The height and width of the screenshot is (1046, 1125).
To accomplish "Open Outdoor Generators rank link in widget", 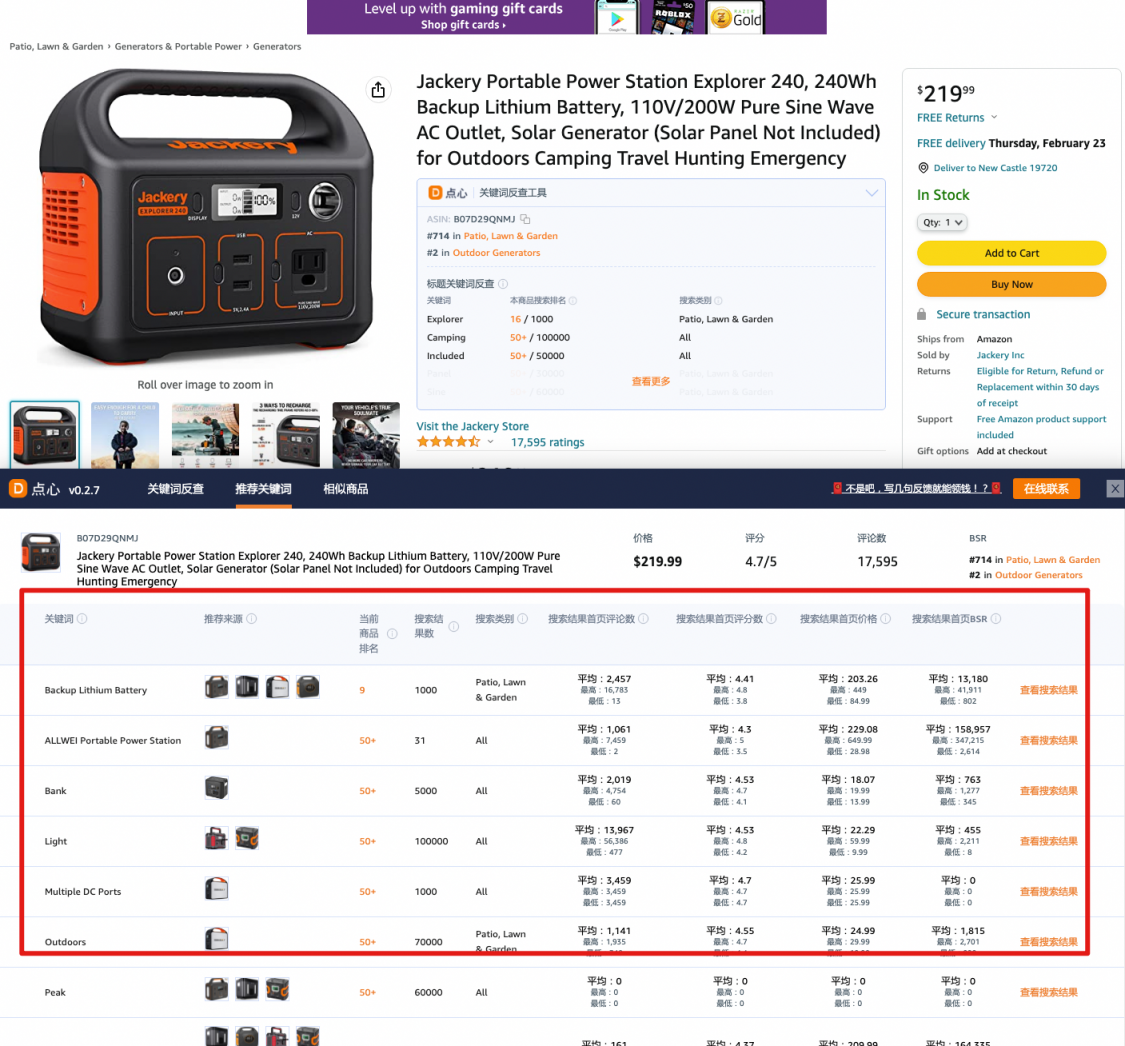I will coord(496,253).
